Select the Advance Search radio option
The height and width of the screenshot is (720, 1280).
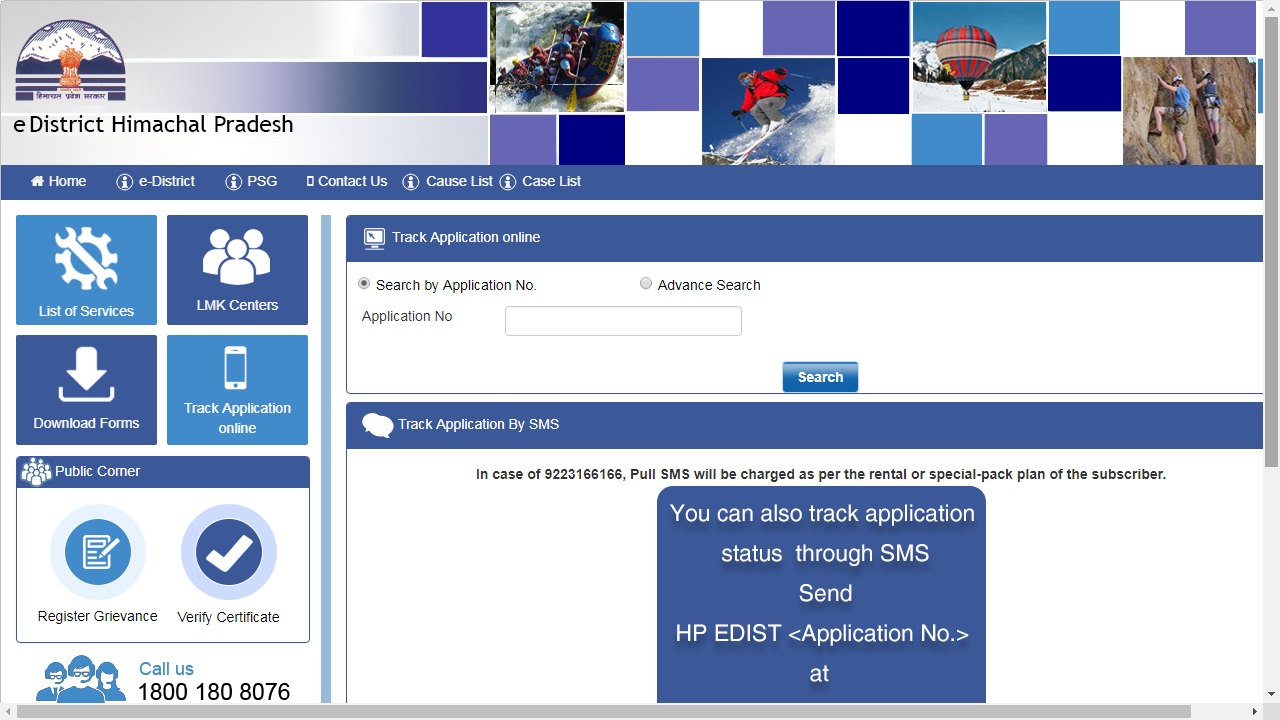[646, 284]
